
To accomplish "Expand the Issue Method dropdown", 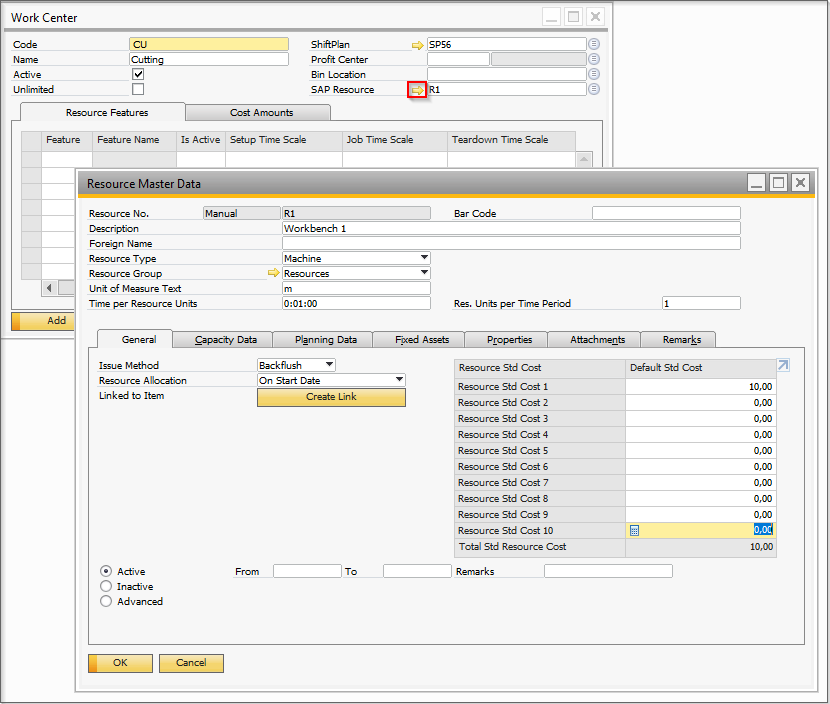I will pos(329,366).
